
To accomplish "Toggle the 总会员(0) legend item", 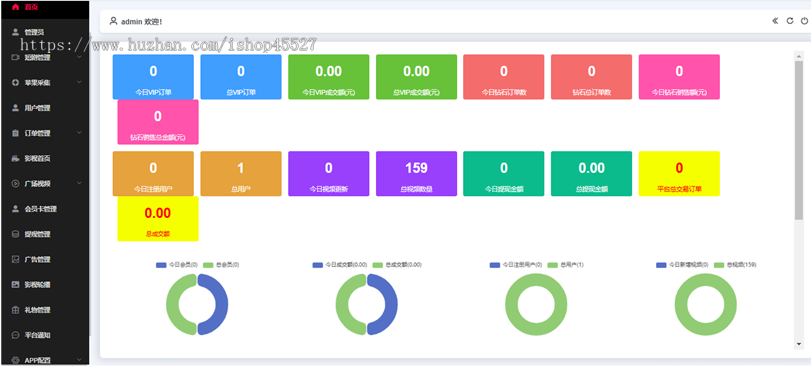I will 221,265.
